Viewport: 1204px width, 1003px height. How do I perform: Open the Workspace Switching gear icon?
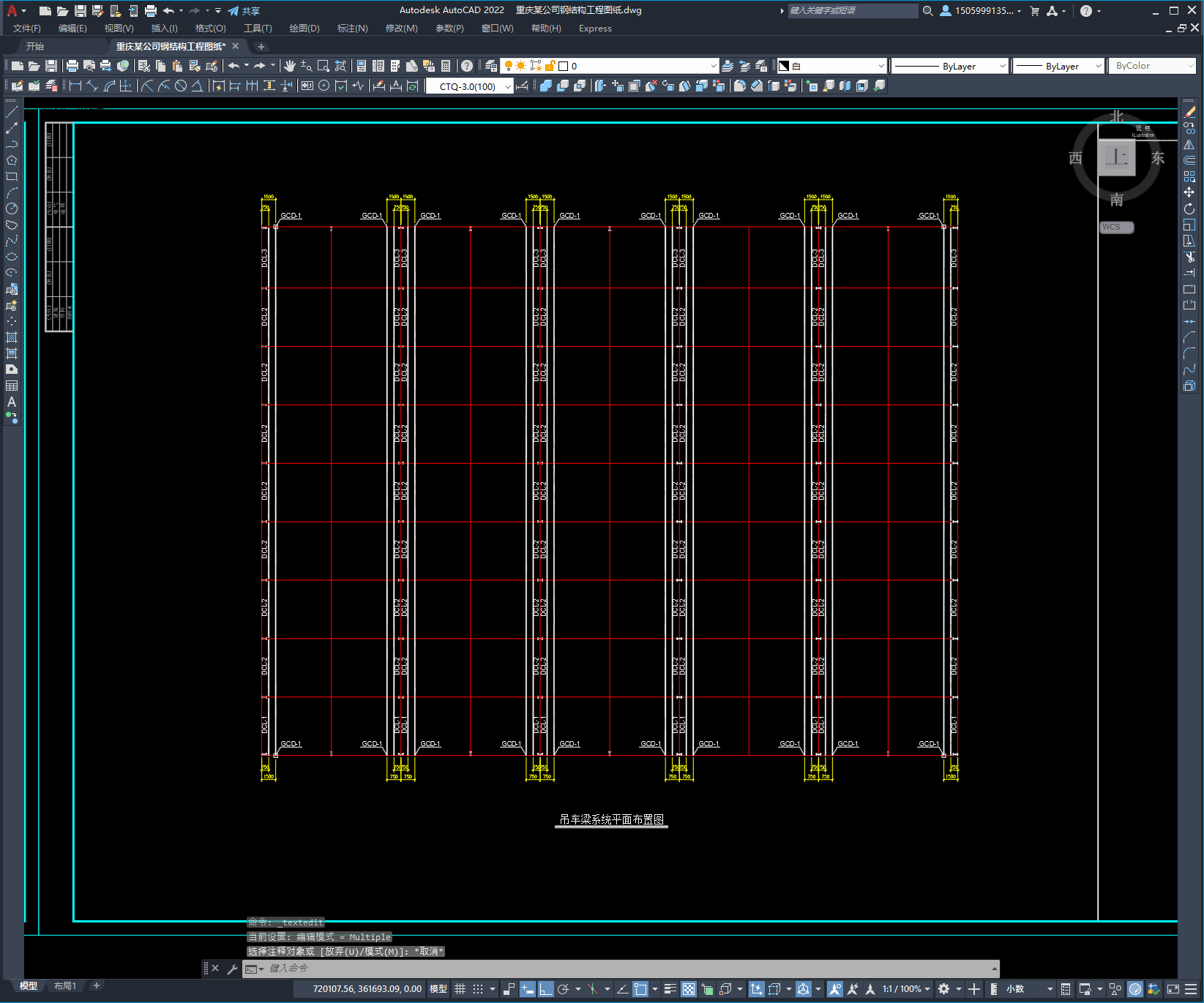[x=943, y=989]
